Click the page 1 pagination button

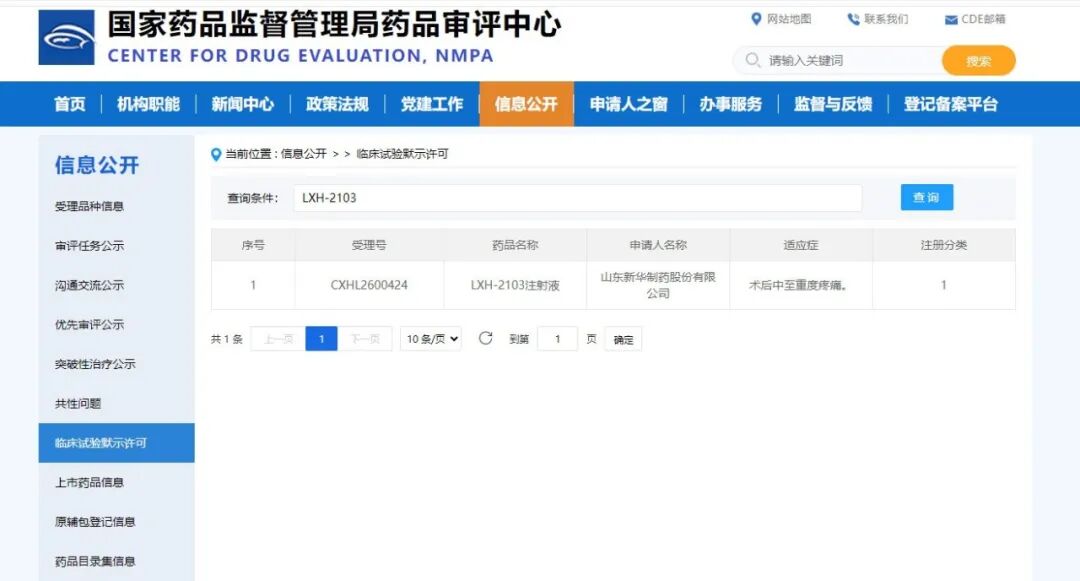[321, 339]
